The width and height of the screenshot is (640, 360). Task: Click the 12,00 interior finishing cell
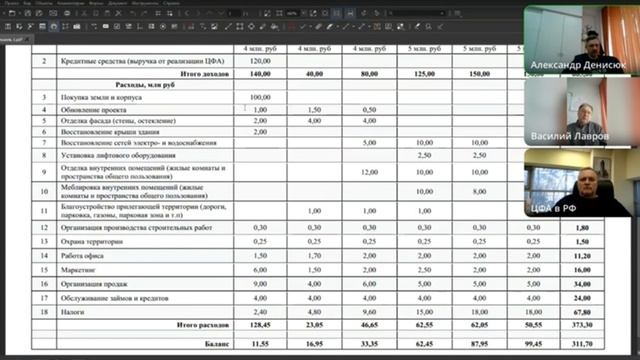coord(369,172)
